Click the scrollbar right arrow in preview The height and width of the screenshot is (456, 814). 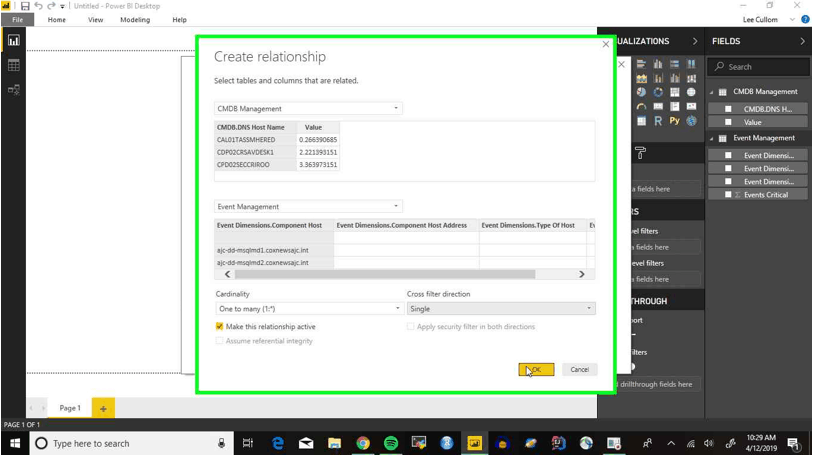[x=581, y=274]
